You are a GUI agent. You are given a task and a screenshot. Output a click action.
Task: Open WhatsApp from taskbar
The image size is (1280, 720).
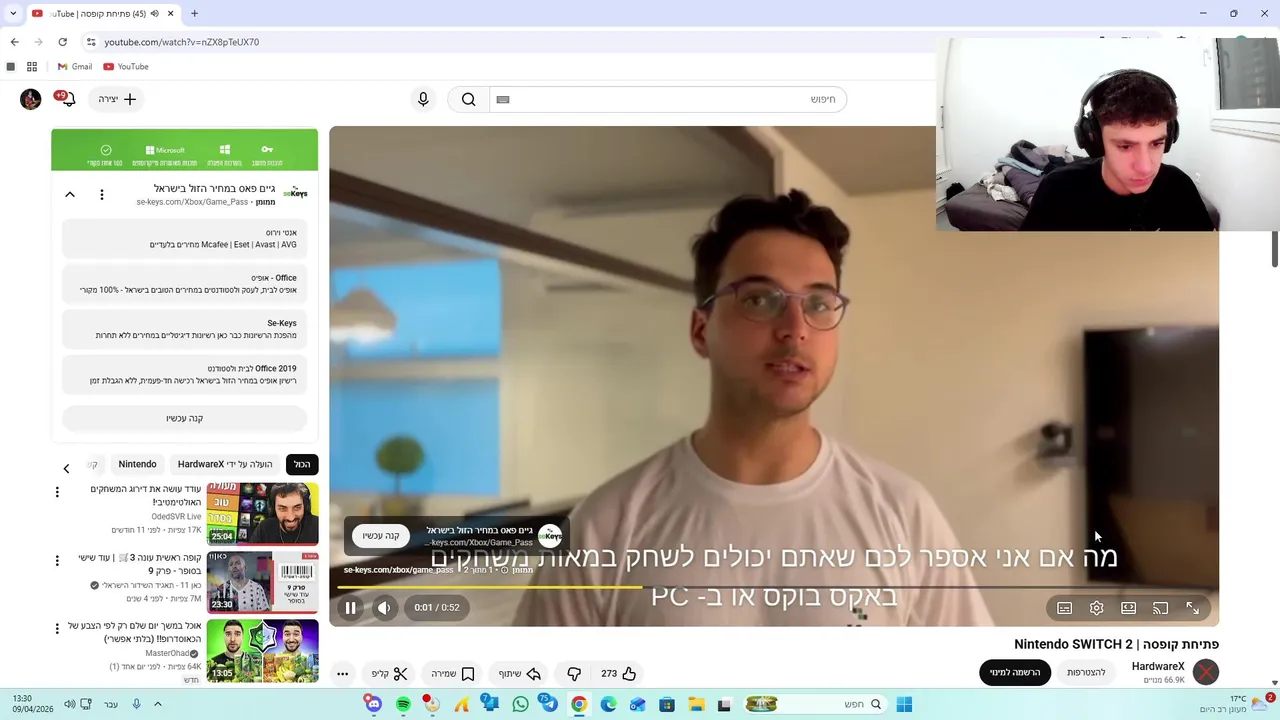click(520, 704)
